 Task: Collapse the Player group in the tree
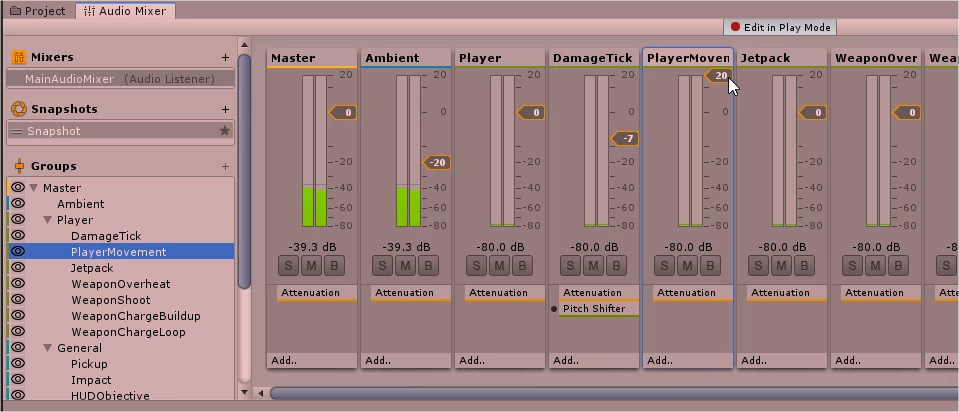[48, 220]
